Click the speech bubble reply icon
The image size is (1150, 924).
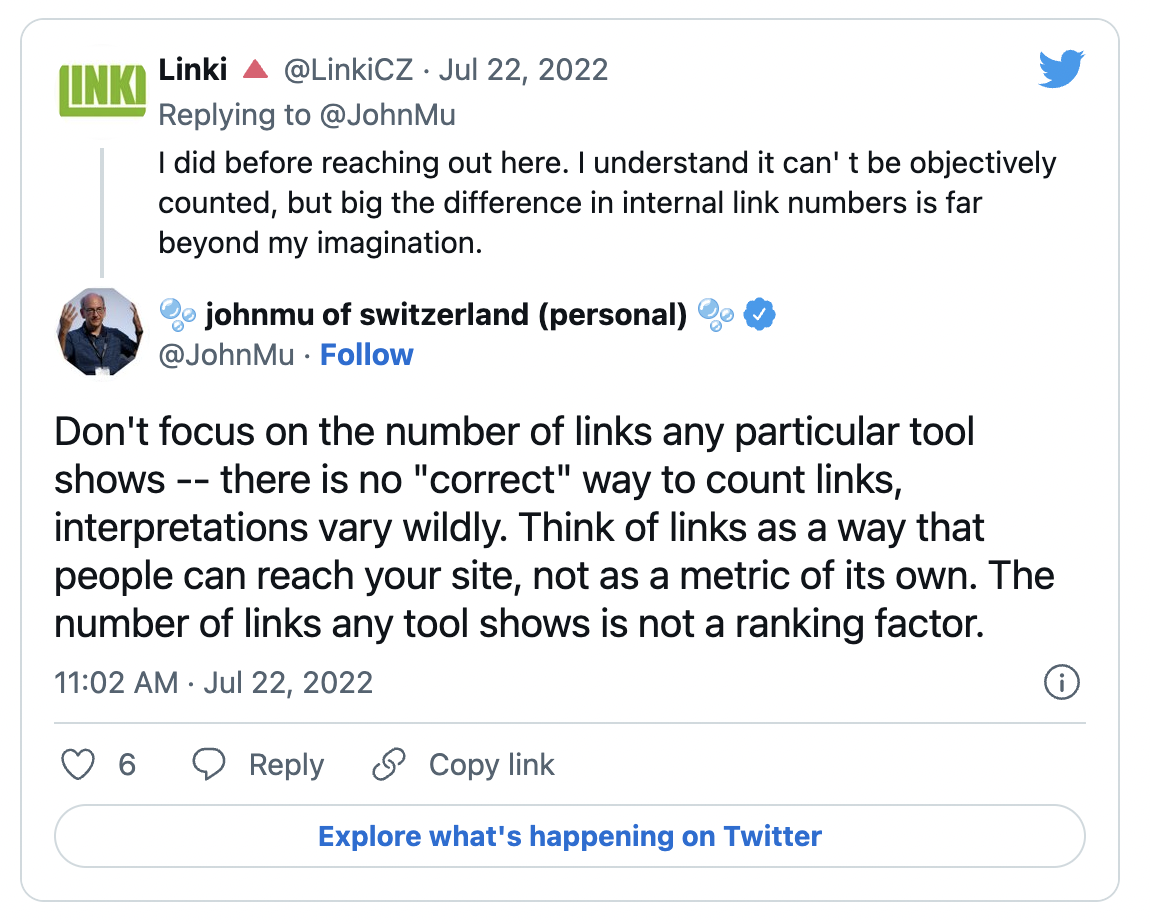pos(209,765)
